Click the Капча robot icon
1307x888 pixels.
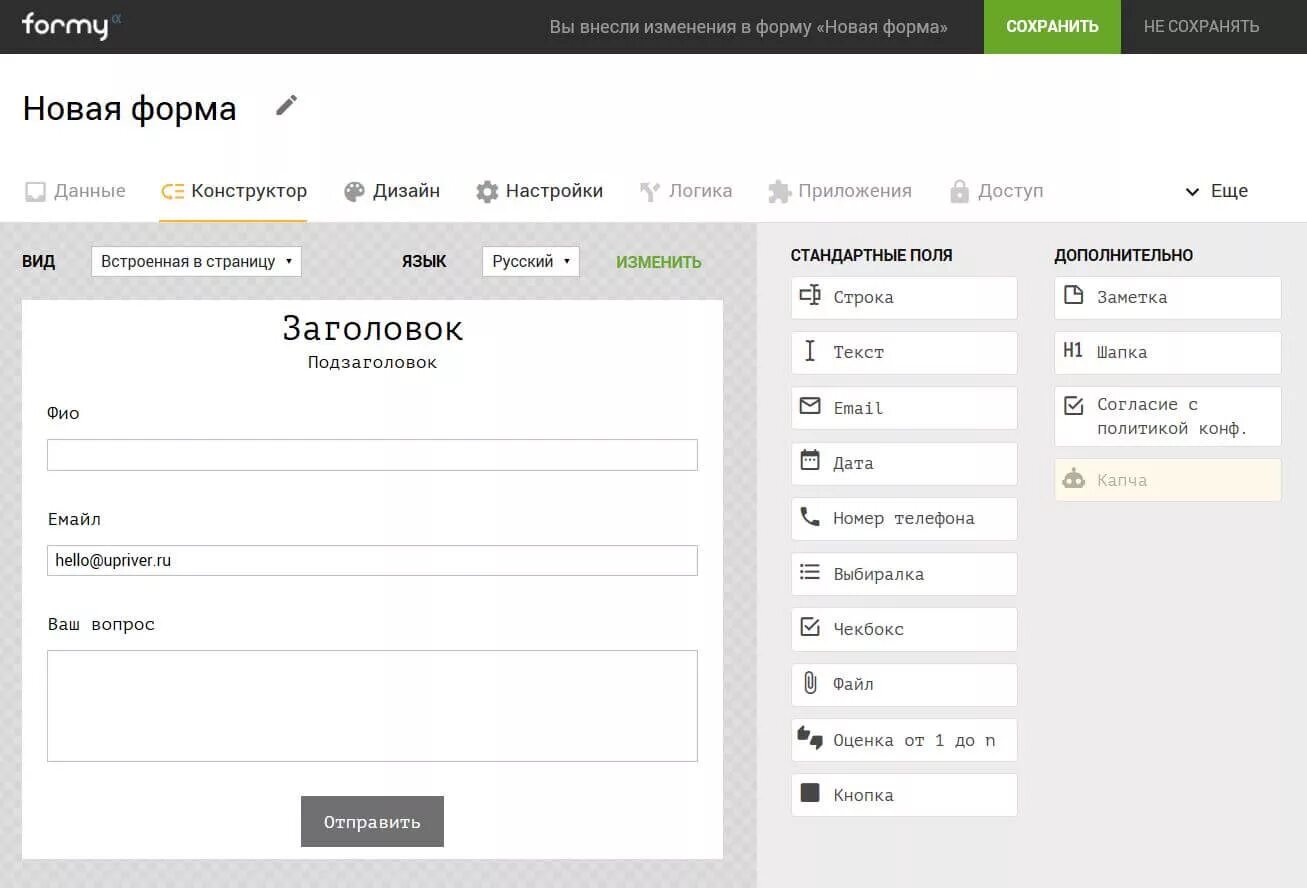point(1073,479)
